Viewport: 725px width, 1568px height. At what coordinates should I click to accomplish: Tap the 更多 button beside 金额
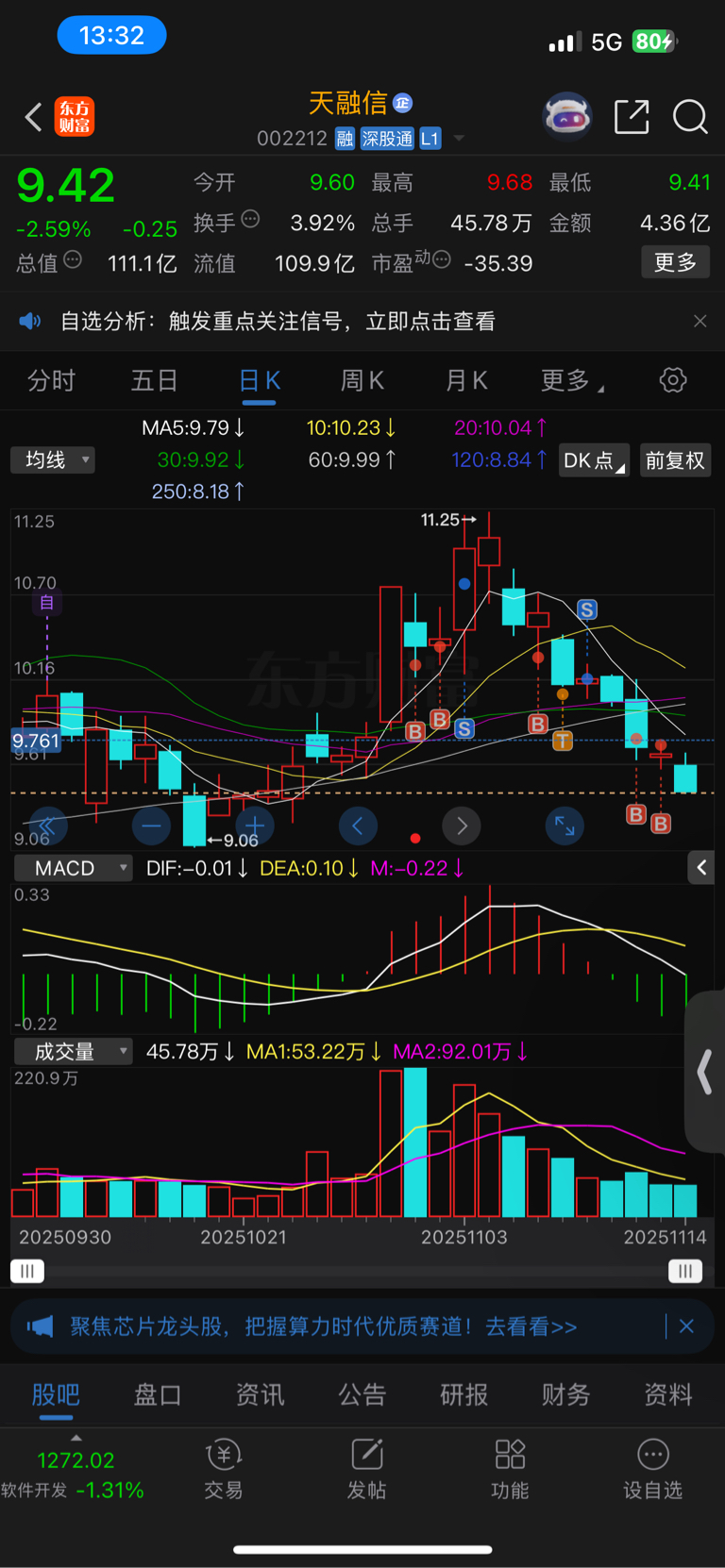coord(676,262)
